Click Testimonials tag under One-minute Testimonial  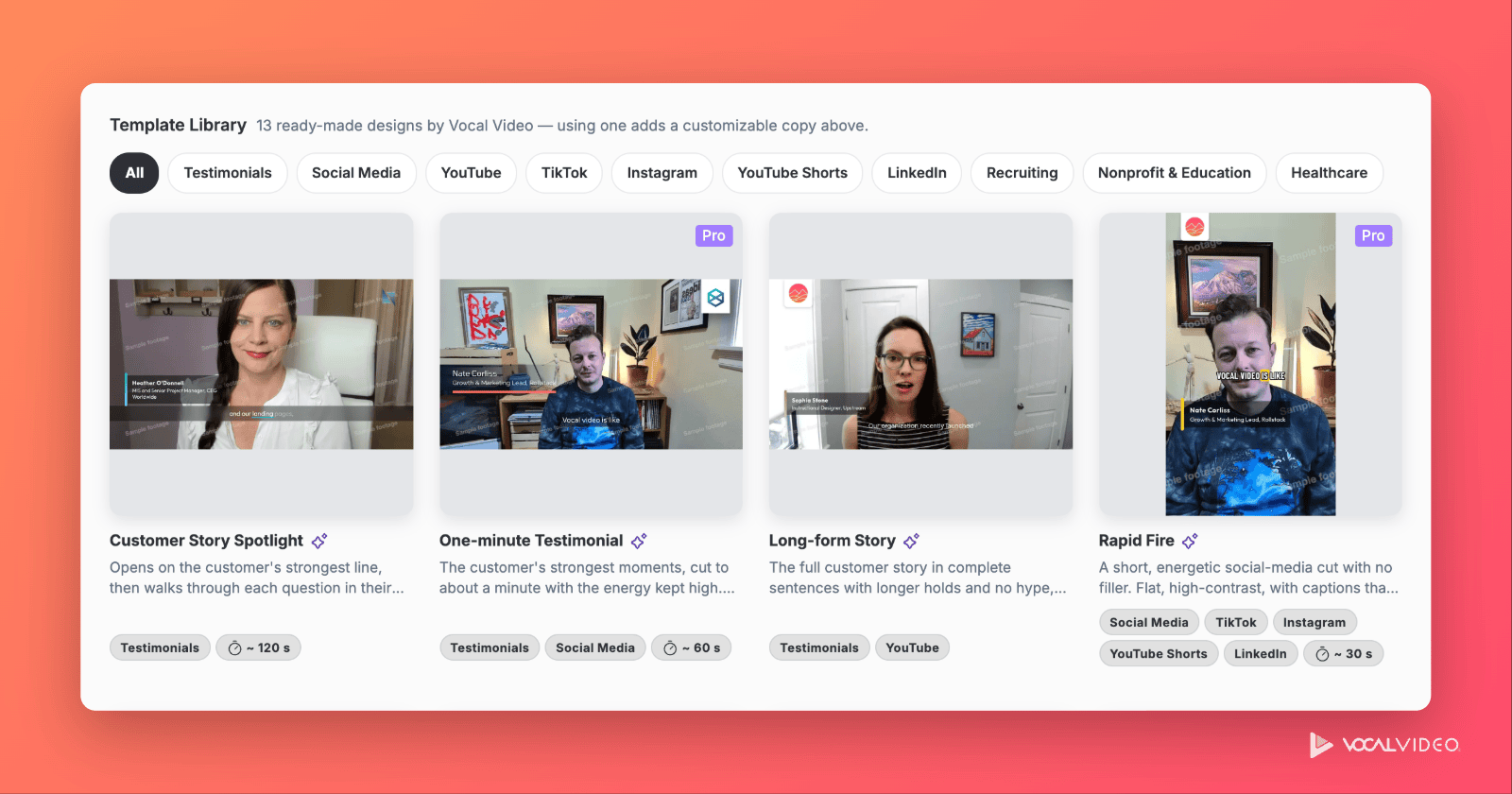(490, 647)
